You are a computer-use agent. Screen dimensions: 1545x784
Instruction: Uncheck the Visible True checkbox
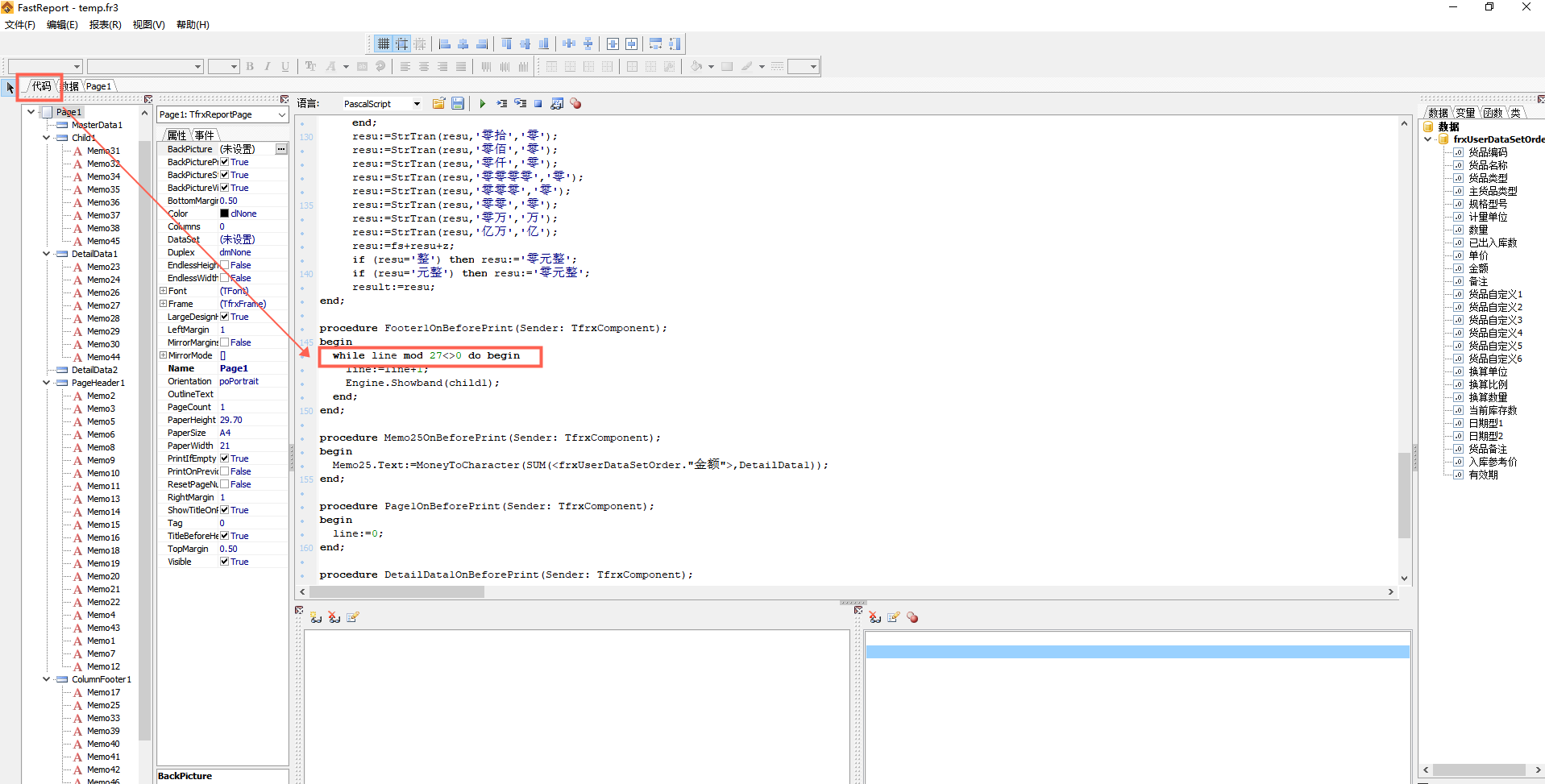tap(224, 562)
